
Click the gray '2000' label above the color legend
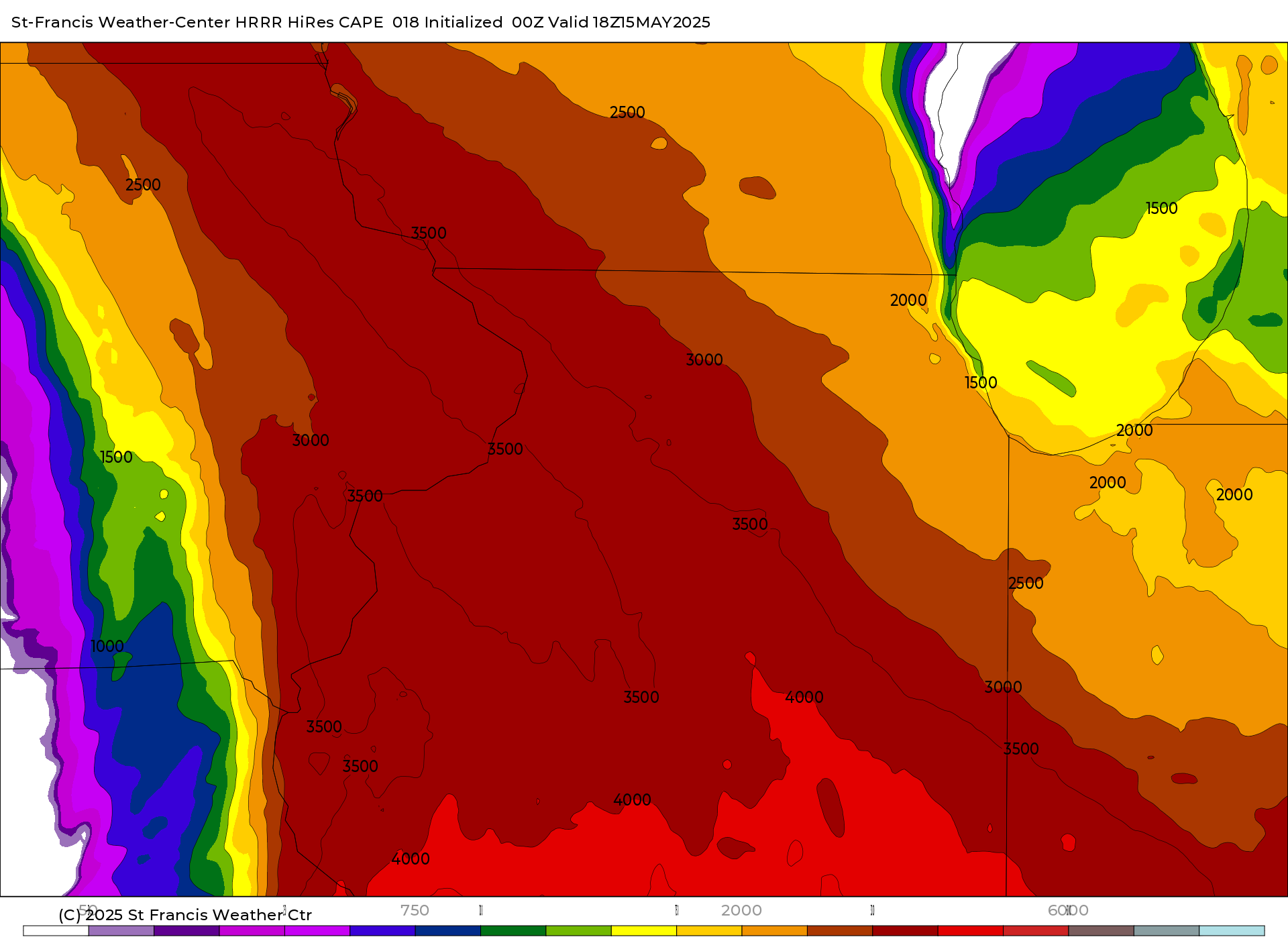point(741,910)
